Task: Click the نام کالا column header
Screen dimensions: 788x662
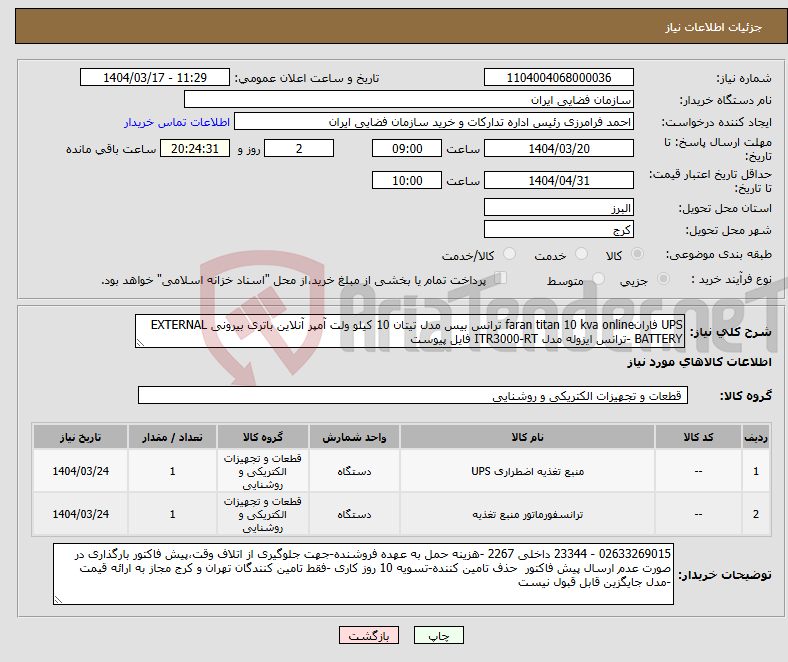Action: tap(527, 437)
